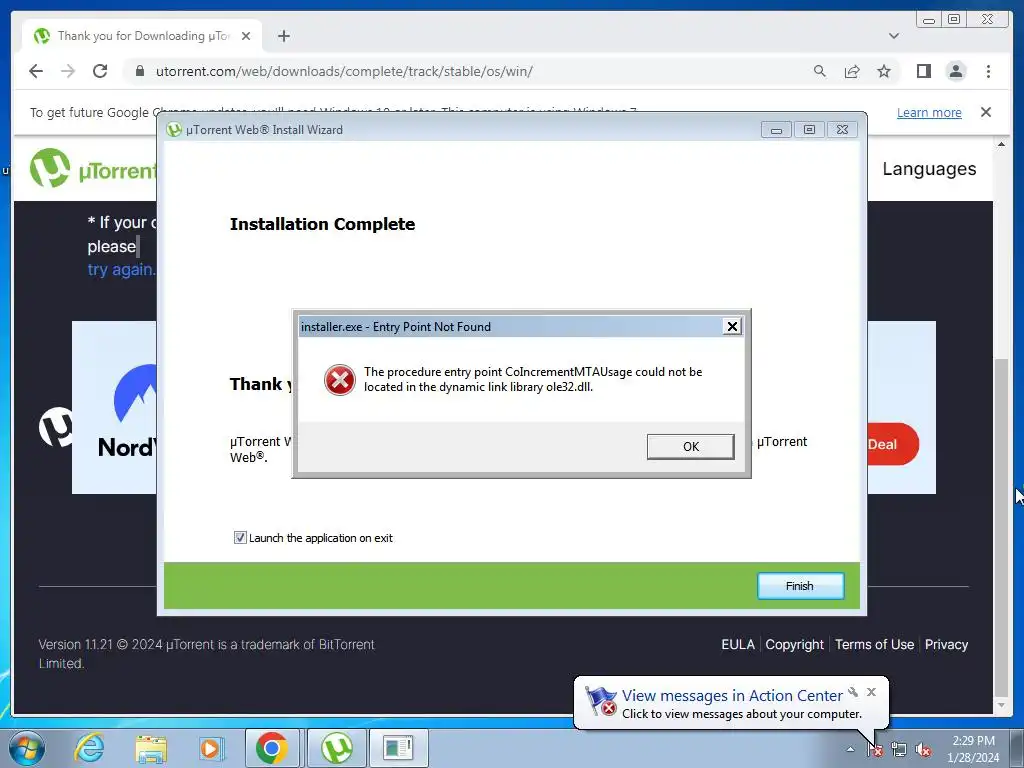Open the Chrome three-dot menu
Image resolution: width=1024 pixels, height=768 pixels.
988,71
